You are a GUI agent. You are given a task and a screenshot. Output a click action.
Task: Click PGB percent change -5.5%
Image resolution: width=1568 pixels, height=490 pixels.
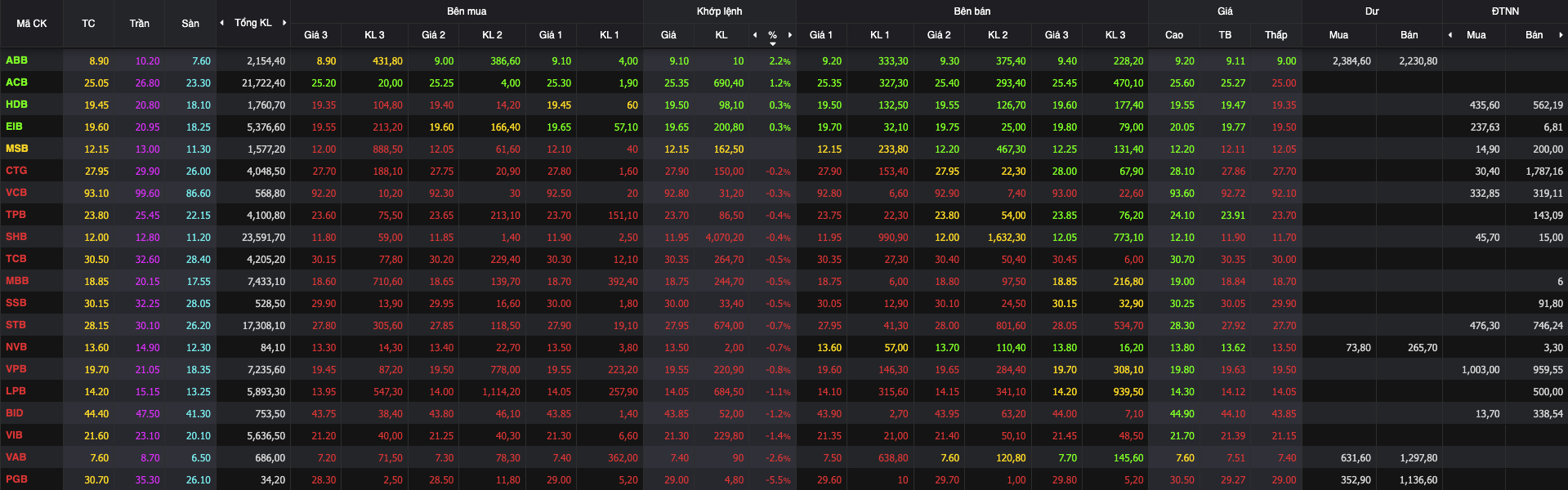[x=778, y=480]
